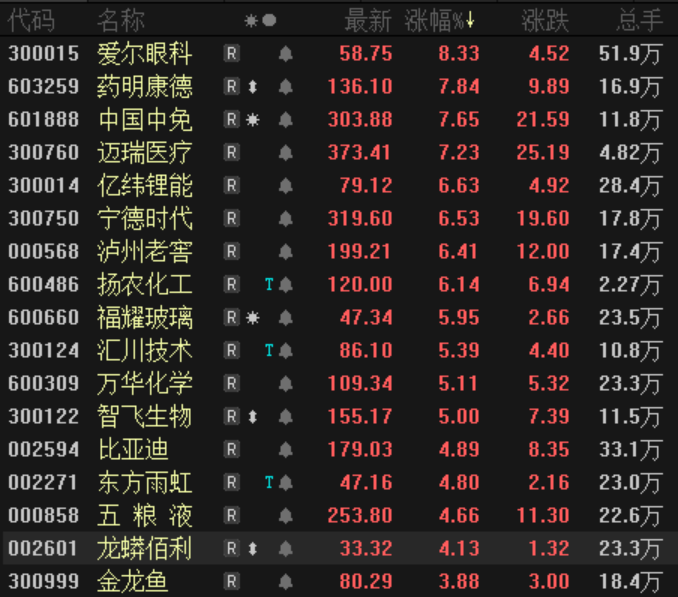678x597 pixels.
Task: Click the bell alert icon for 金龙鱼
Action: (285, 581)
